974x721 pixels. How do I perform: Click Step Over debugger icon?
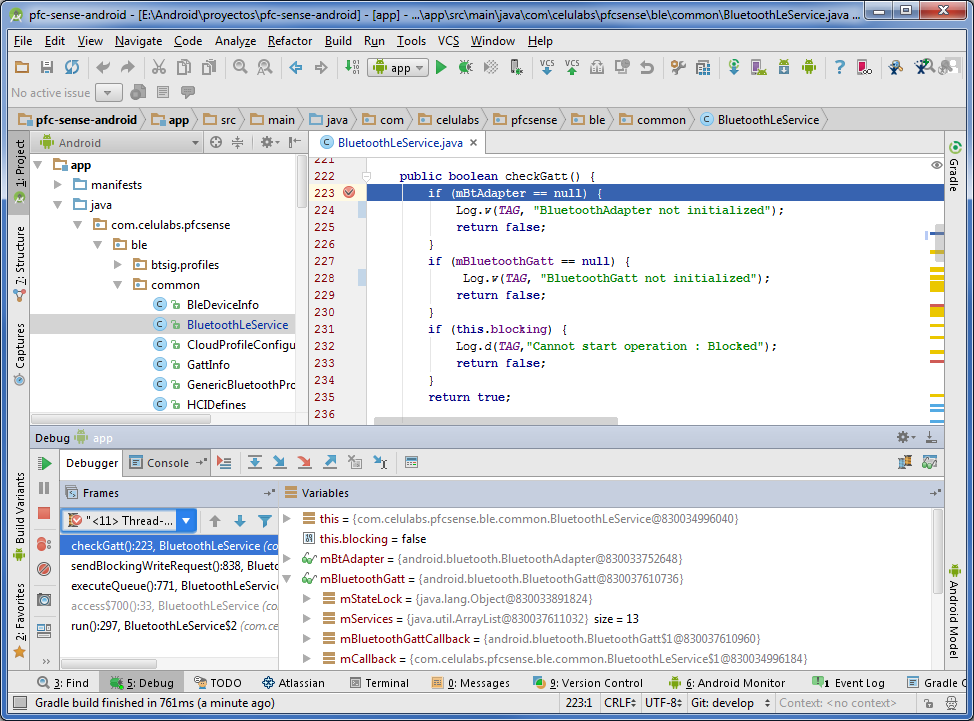coord(255,462)
